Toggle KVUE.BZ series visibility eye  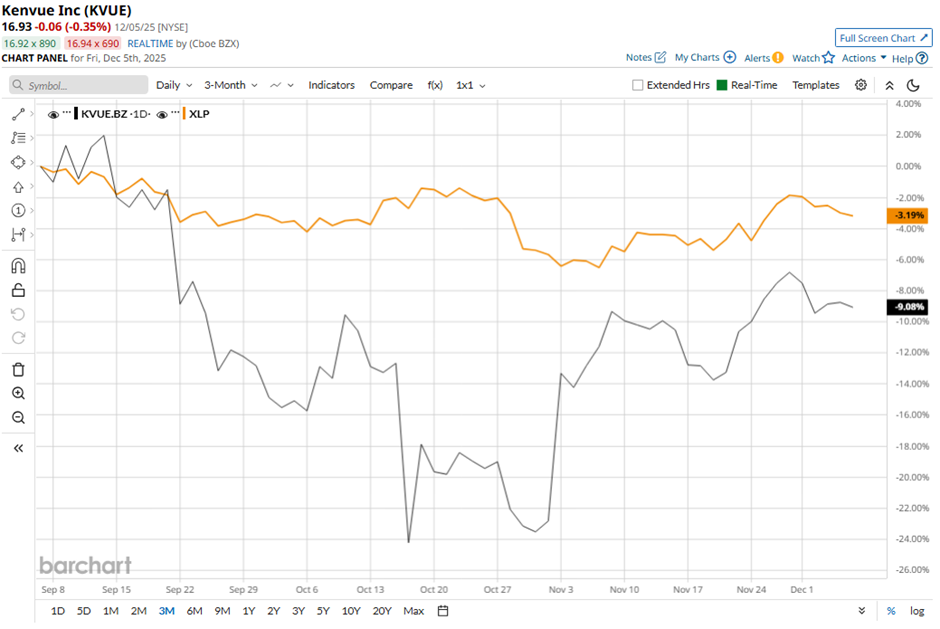tap(53, 115)
